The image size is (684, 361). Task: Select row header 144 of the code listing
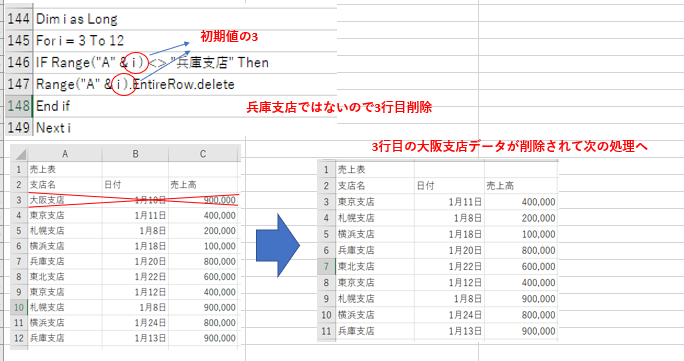(19, 19)
